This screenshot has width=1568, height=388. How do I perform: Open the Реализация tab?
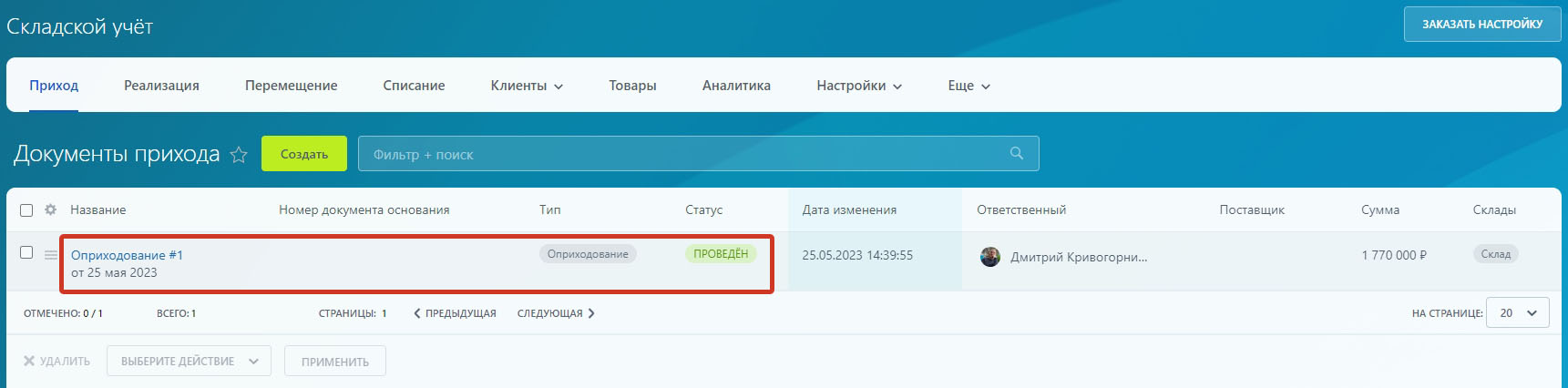161,86
